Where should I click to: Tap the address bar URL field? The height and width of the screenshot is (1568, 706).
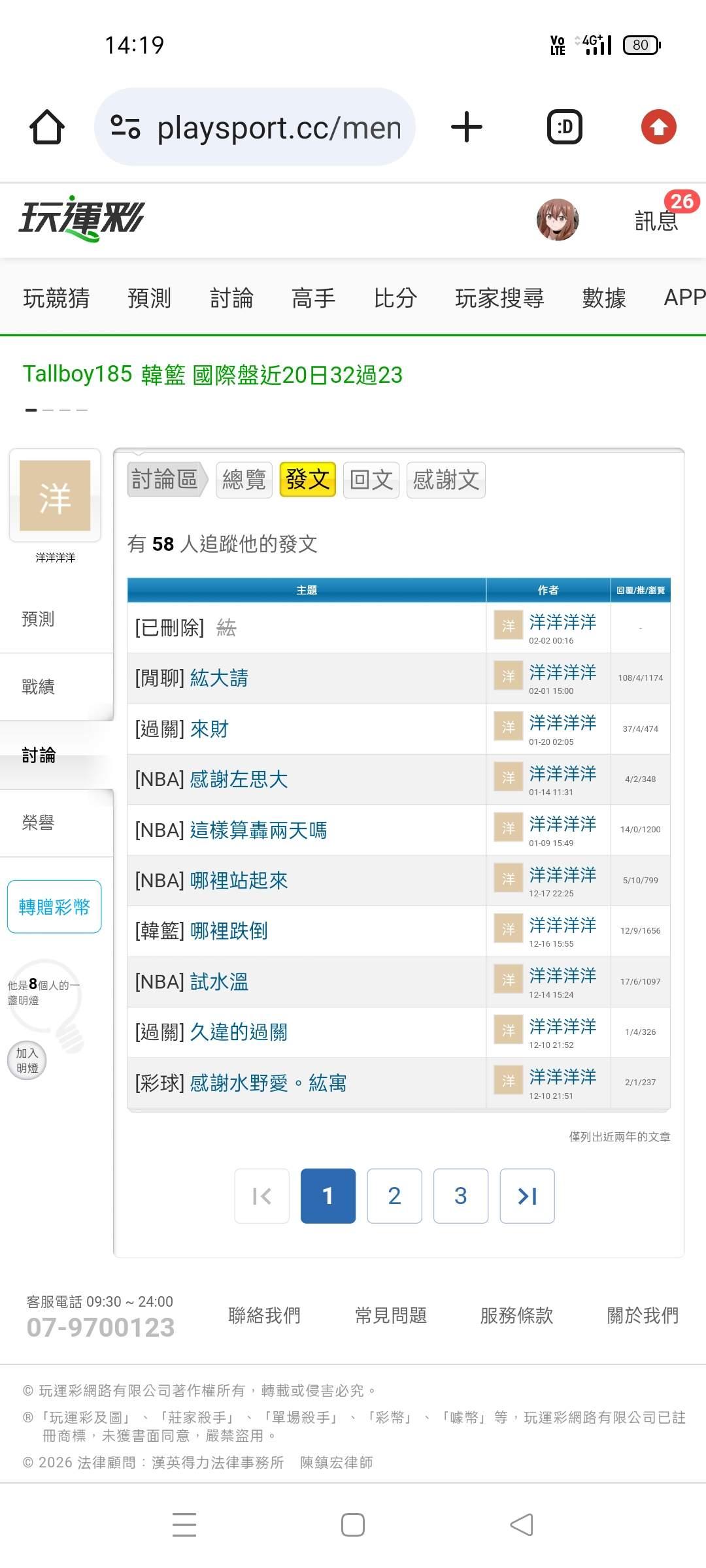pyautogui.click(x=278, y=127)
